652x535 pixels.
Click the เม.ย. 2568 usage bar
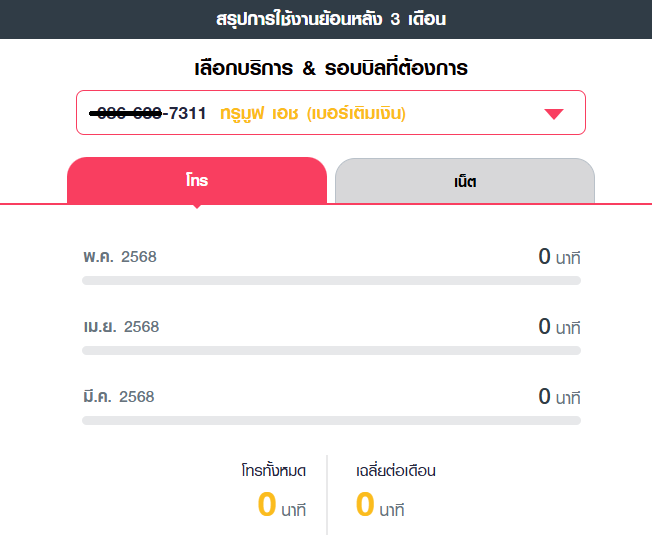pyautogui.click(x=331, y=350)
